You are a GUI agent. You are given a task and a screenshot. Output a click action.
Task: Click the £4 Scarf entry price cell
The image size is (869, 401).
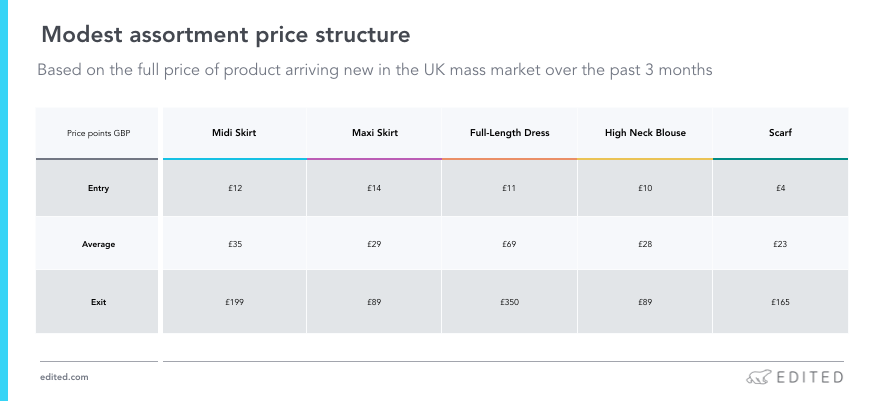point(780,188)
